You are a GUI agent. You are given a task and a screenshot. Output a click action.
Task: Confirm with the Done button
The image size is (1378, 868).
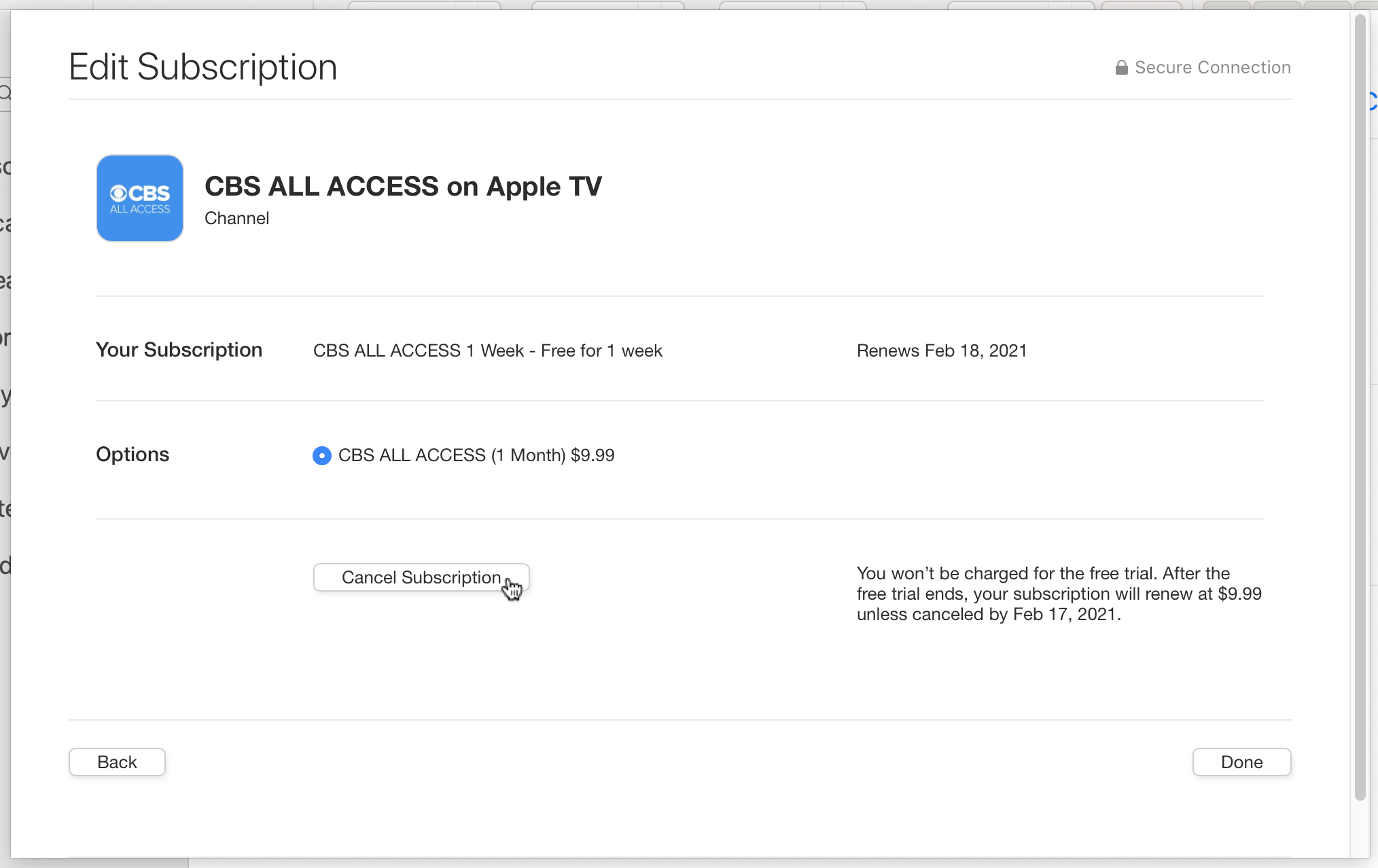[x=1241, y=762]
